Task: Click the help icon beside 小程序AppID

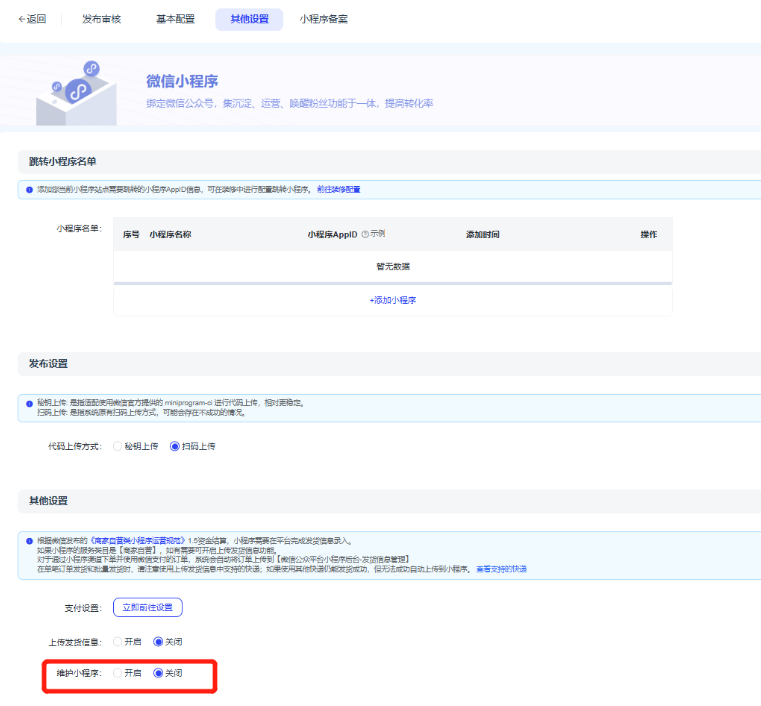Action: tap(365, 234)
